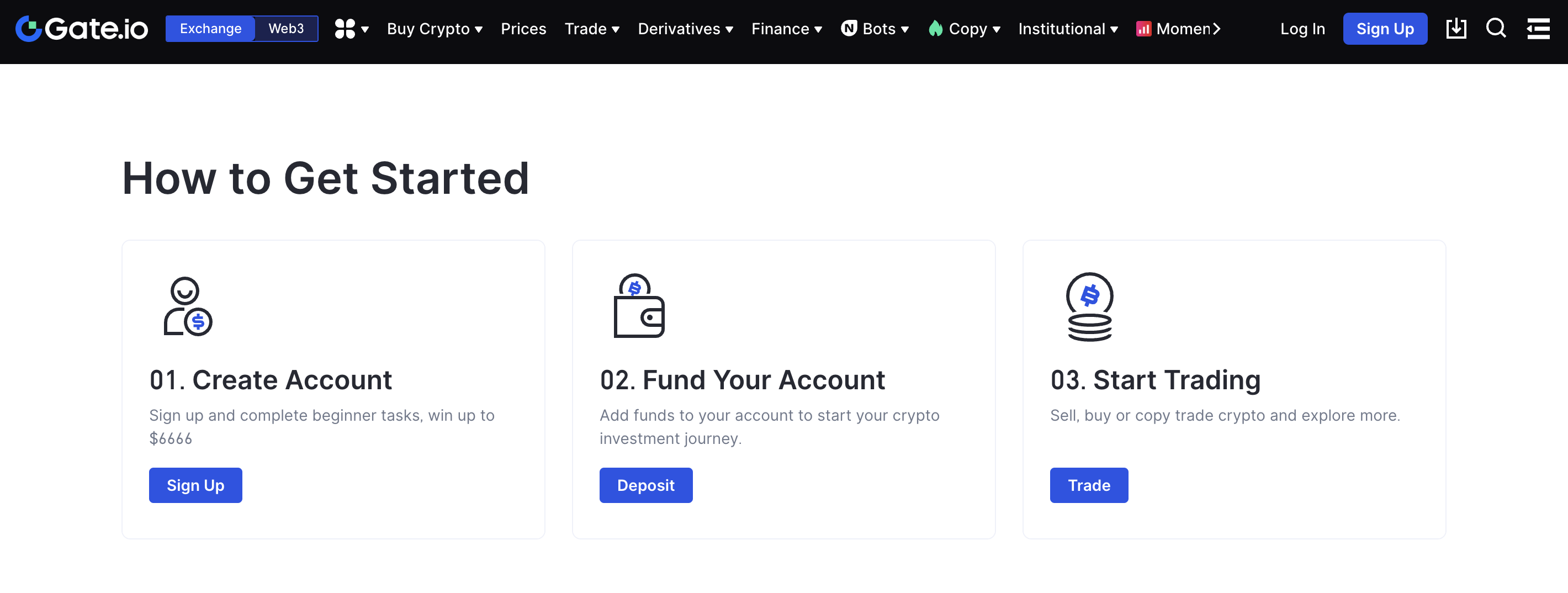Open the Bots menu
This screenshot has width=1568, height=593.
[875, 29]
